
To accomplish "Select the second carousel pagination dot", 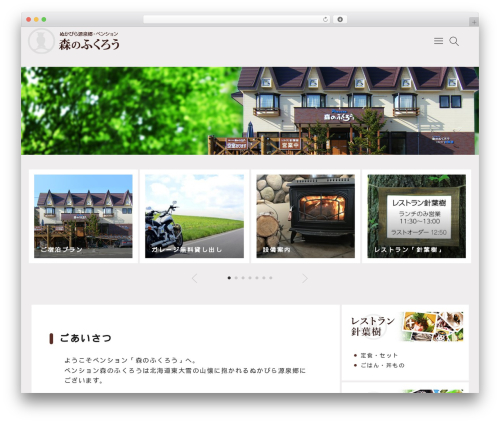I will click(236, 278).
